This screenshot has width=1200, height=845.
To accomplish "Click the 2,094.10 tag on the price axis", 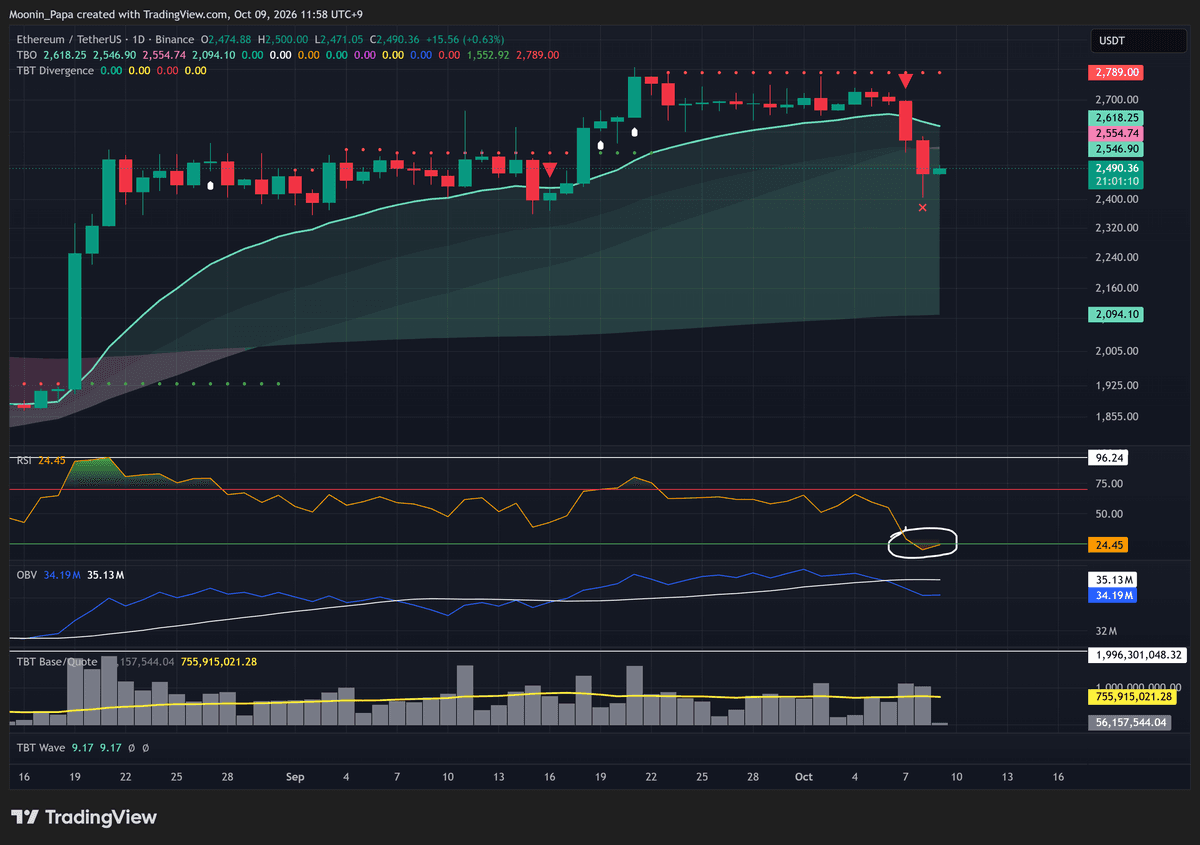I will pos(1116,315).
